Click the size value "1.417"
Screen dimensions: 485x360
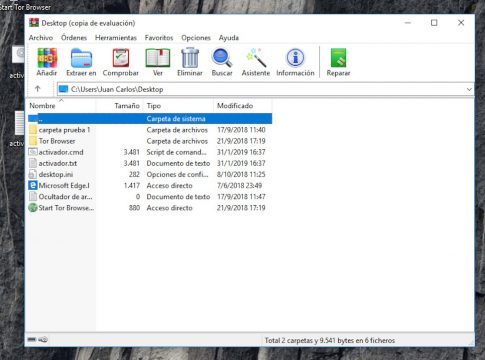pyautogui.click(x=132, y=185)
